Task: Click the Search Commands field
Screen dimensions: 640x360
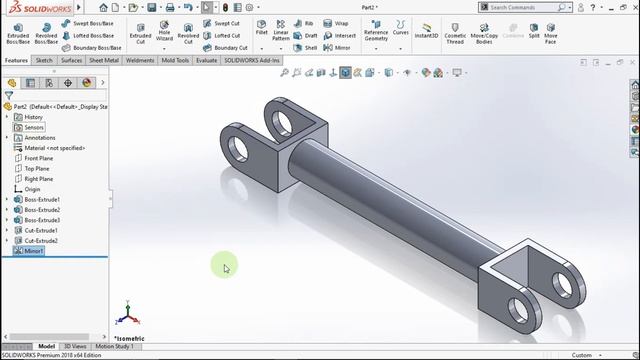Action: pos(523,7)
